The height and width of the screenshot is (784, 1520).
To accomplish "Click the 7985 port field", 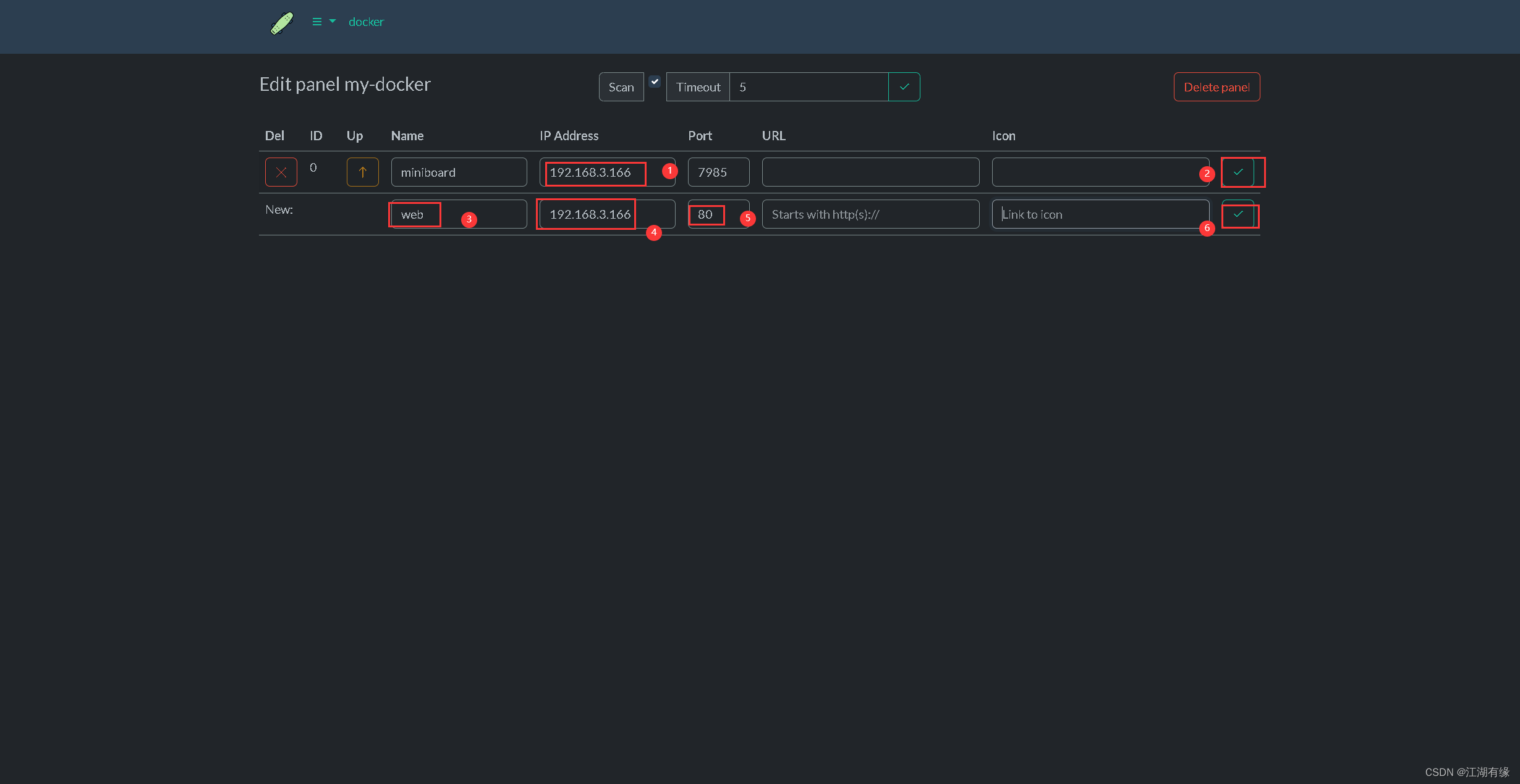I will pyautogui.click(x=718, y=172).
